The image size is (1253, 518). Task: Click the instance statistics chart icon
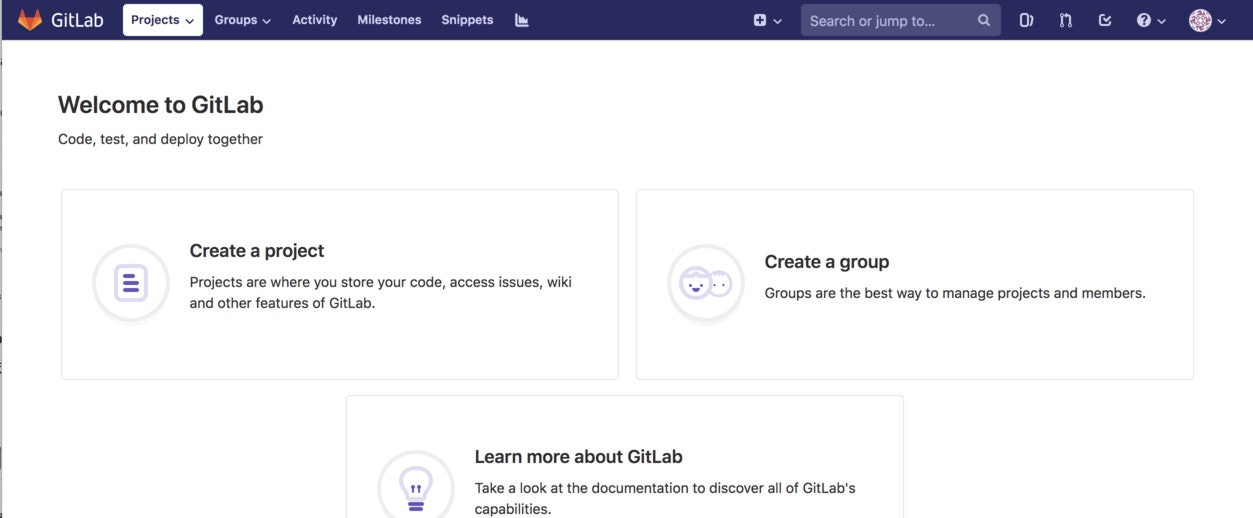522,20
